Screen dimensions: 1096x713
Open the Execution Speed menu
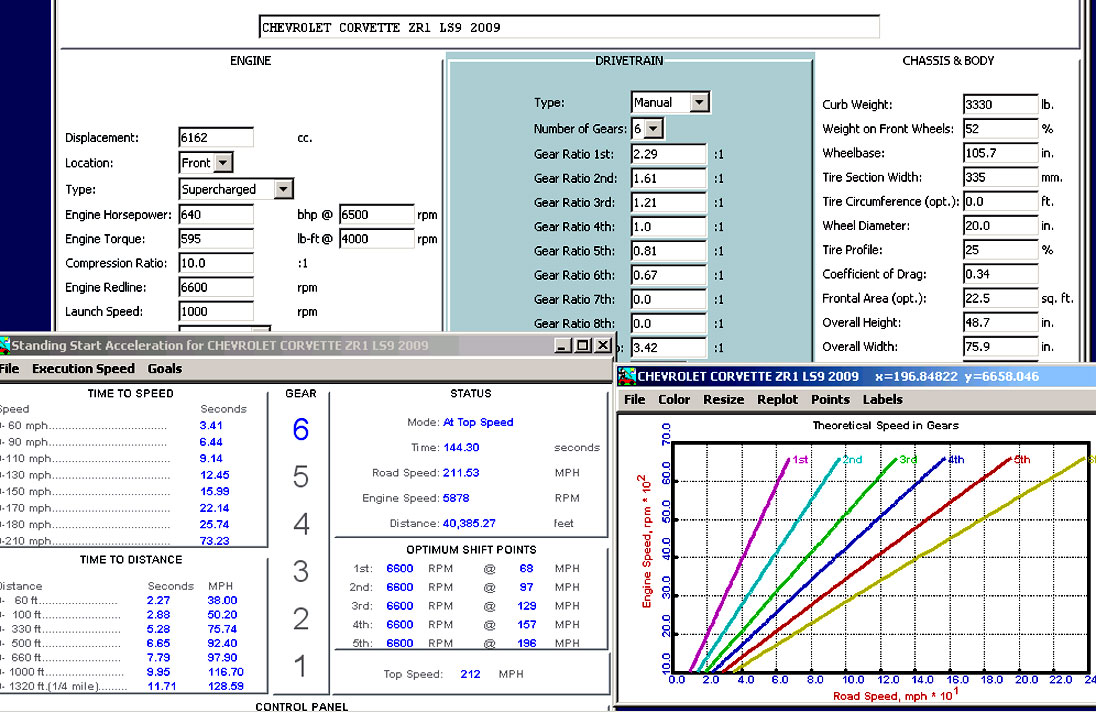pyautogui.click(x=83, y=368)
